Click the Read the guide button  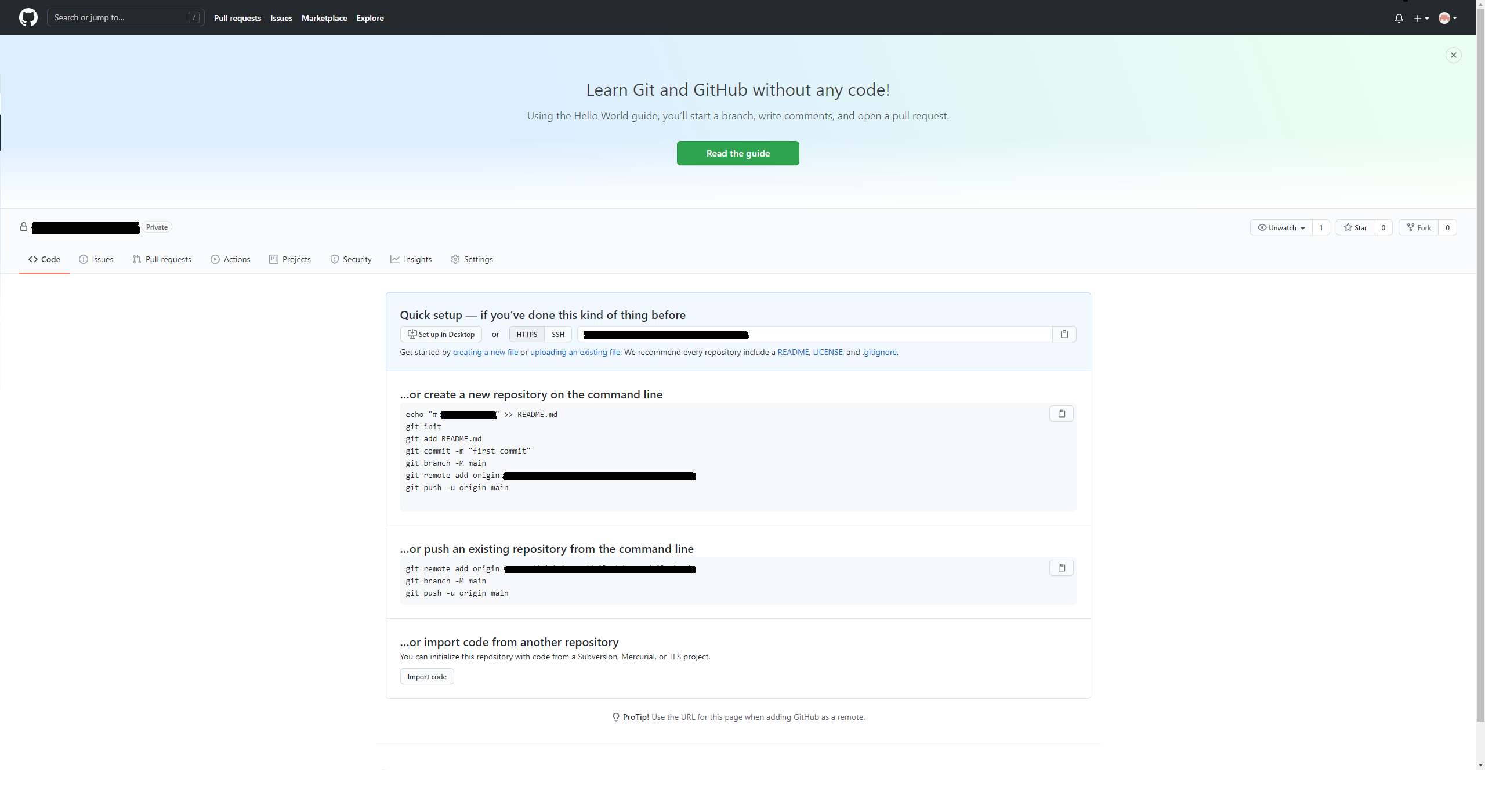pyautogui.click(x=737, y=153)
